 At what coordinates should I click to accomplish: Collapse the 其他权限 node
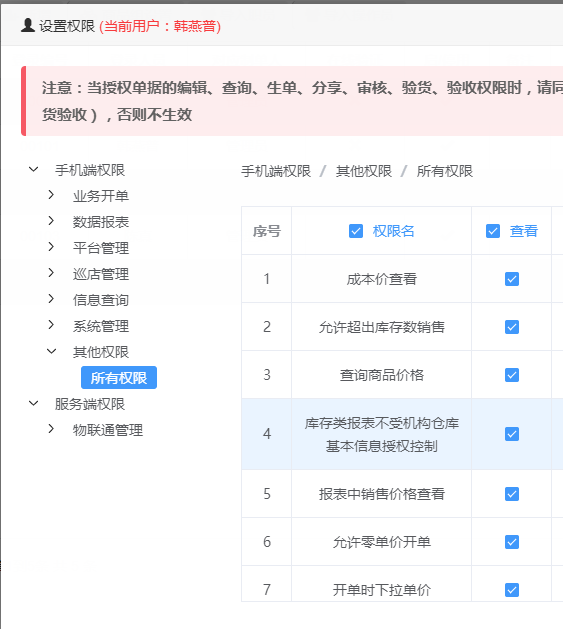coord(52,351)
